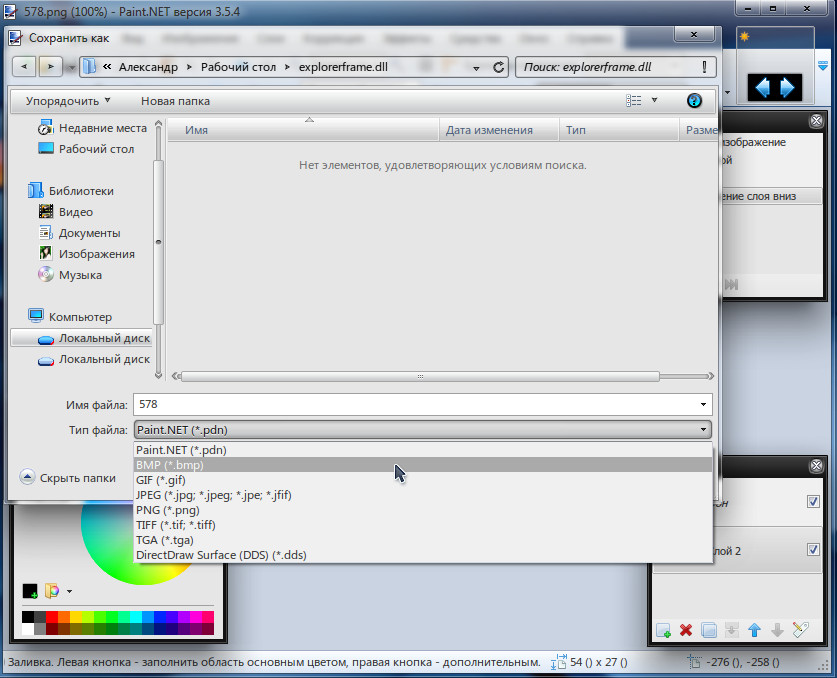
Task: Click the grayed-out Merge layer down icon
Action: pyautogui.click(x=732, y=630)
